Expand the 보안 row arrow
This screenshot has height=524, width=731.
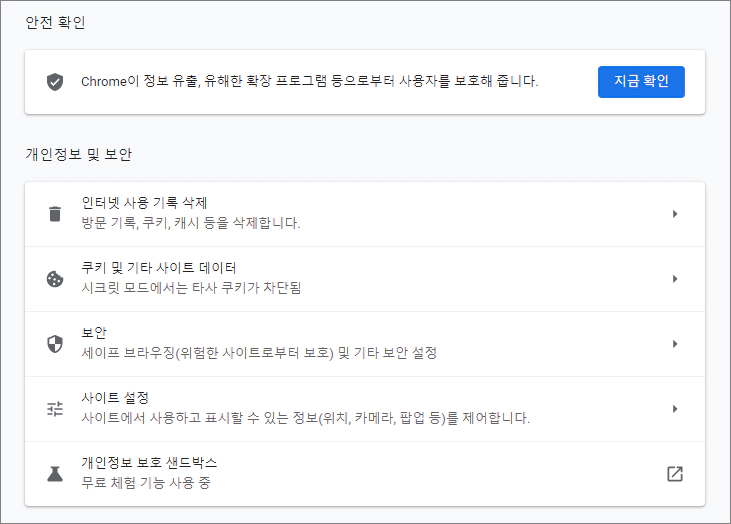675,344
